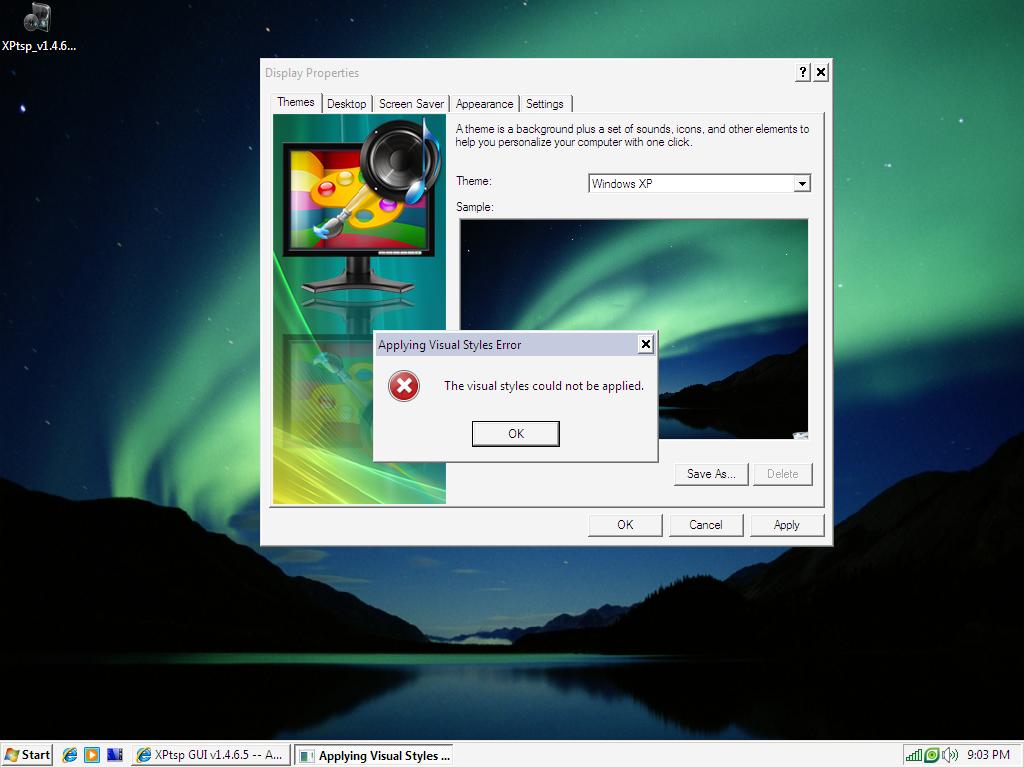The image size is (1024, 768).
Task: Confirm Display Properties with OK
Action: point(625,525)
